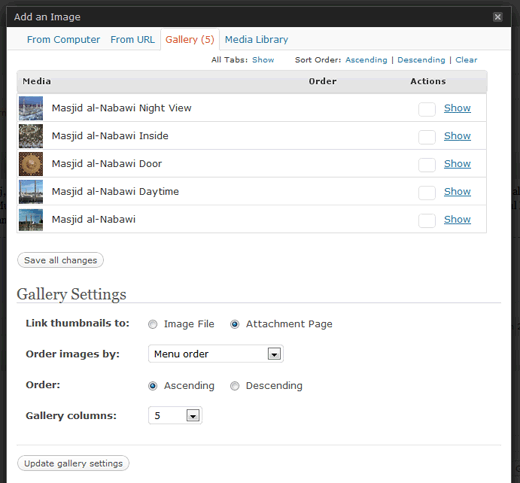Switch to the From URL tab
This screenshot has height=483, width=520.
(133, 40)
